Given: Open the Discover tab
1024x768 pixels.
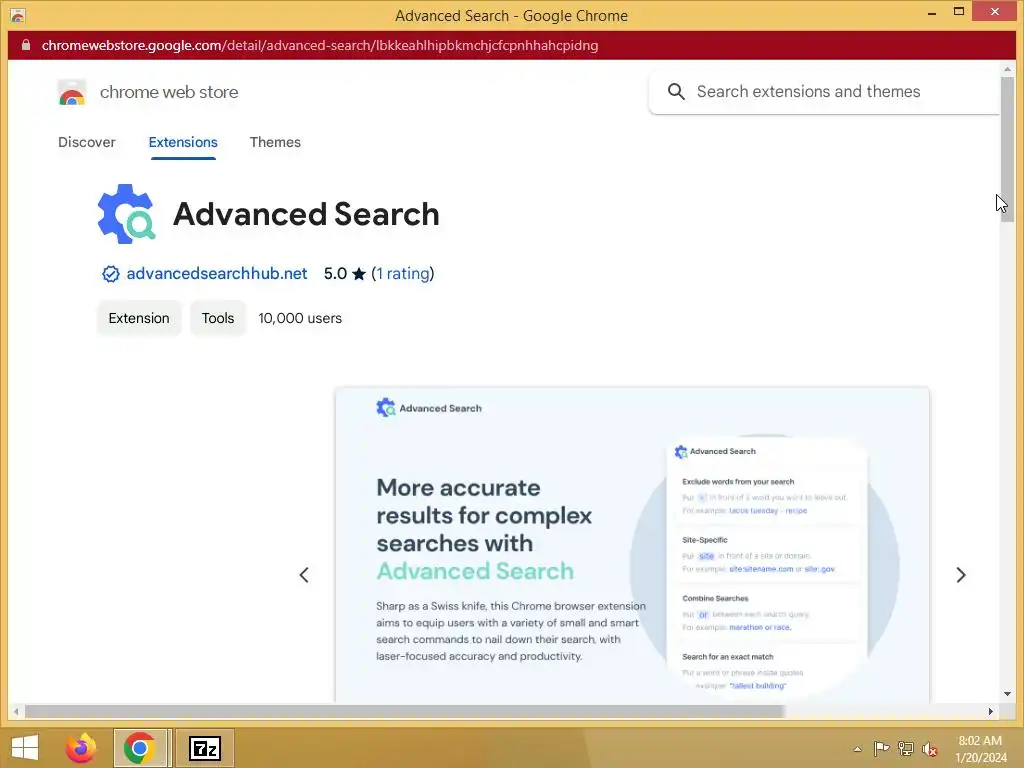Looking at the screenshot, I should [x=87, y=142].
